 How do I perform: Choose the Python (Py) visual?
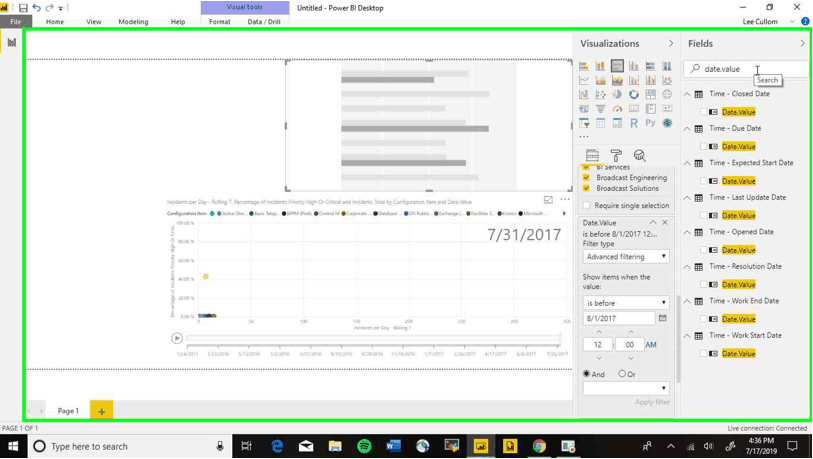point(650,123)
